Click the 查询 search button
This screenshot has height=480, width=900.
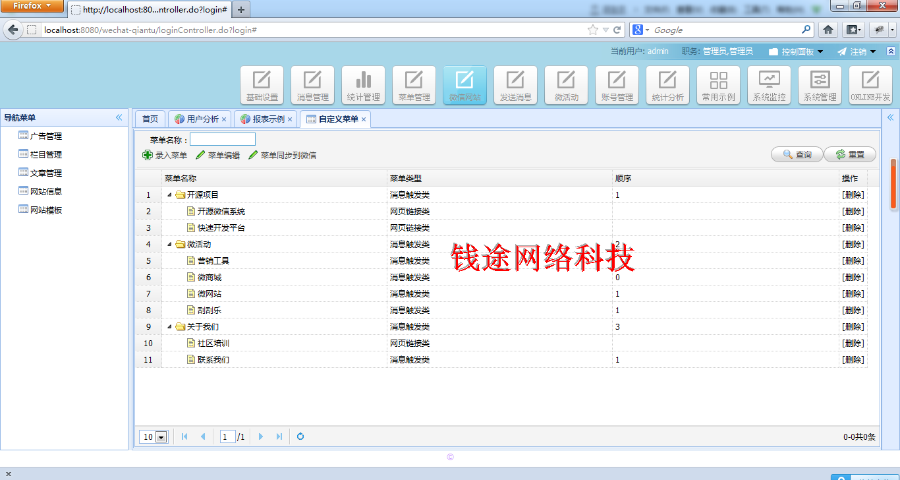(x=797, y=154)
